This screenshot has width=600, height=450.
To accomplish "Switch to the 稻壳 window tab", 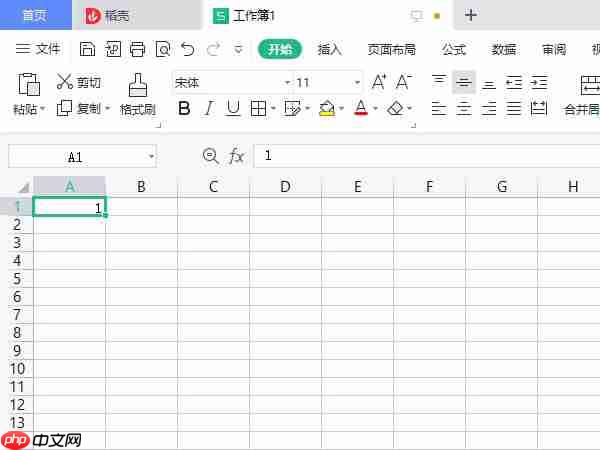I will [x=137, y=15].
